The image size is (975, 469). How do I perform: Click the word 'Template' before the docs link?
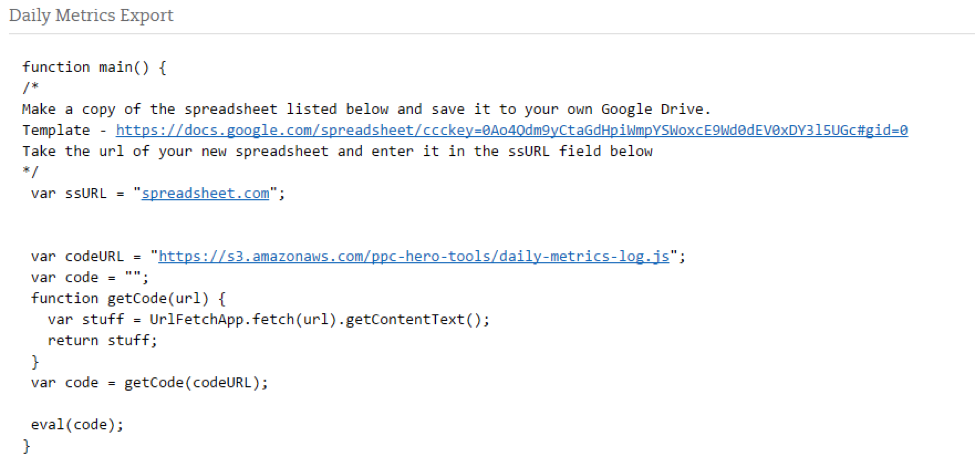pyautogui.click(x=56, y=130)
